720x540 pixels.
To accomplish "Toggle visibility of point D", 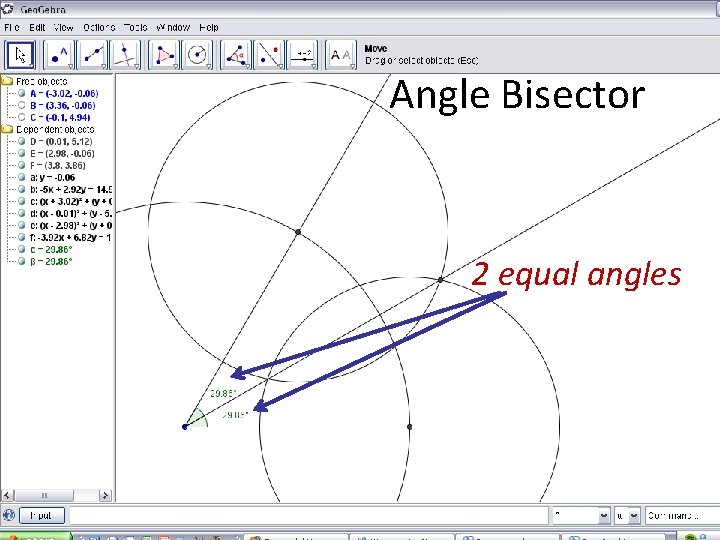I will (x=21, y=141).
